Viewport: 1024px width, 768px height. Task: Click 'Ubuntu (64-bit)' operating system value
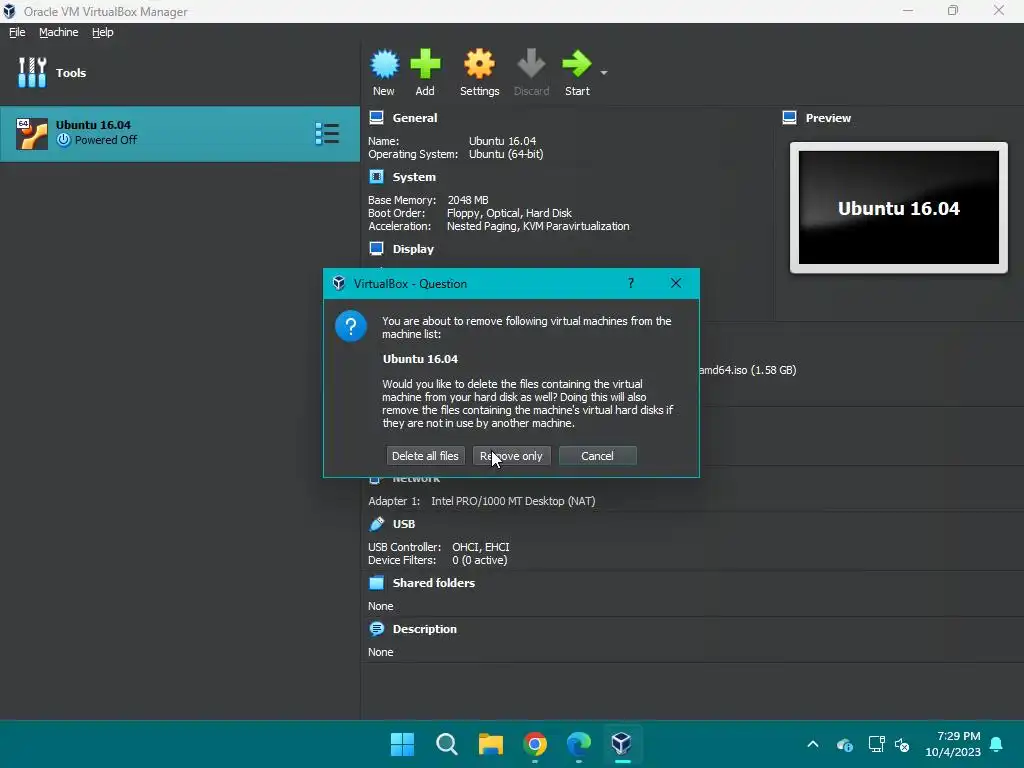506,154
